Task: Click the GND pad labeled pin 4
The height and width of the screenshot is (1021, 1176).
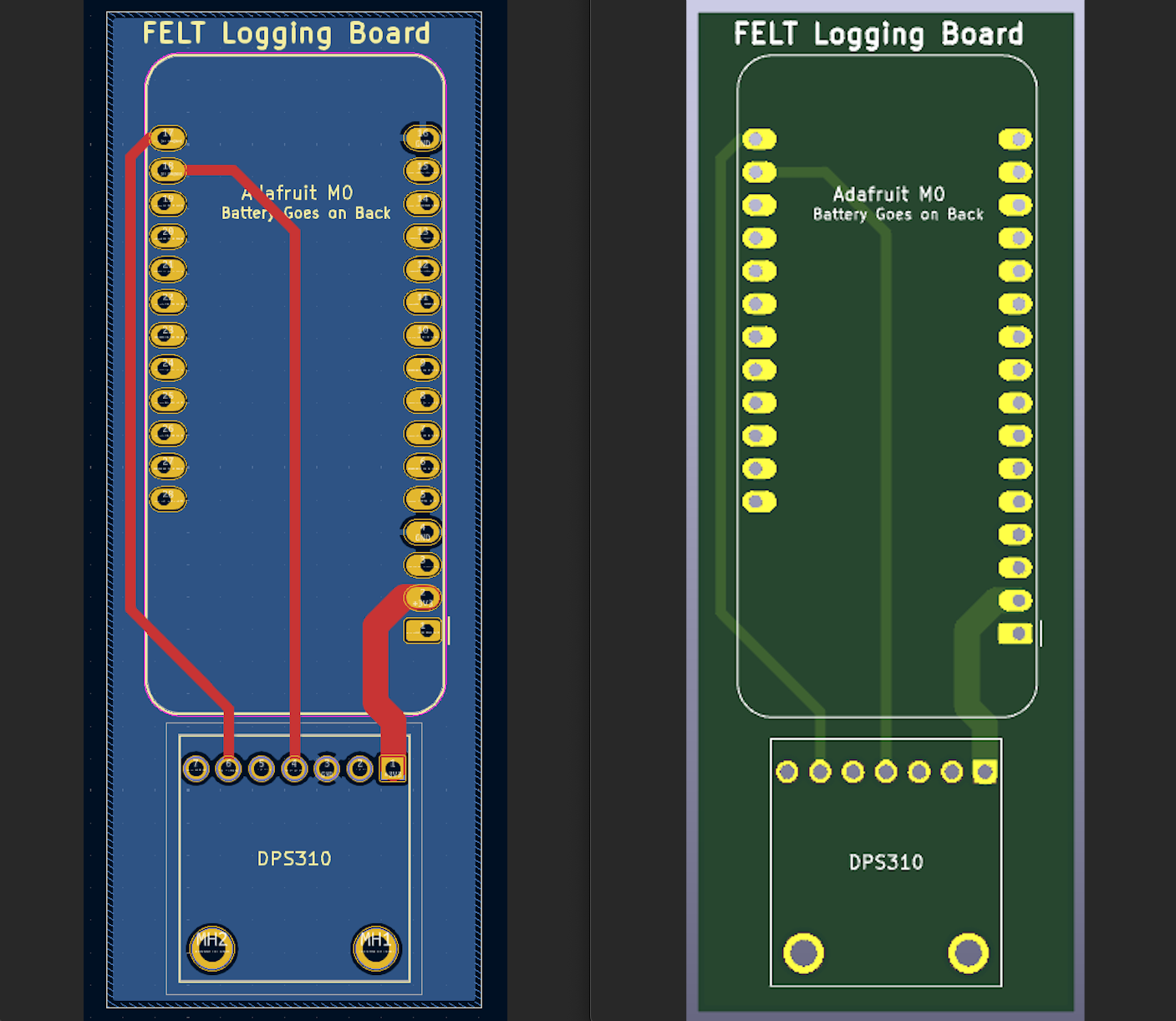Action: (x=422, y=530)
